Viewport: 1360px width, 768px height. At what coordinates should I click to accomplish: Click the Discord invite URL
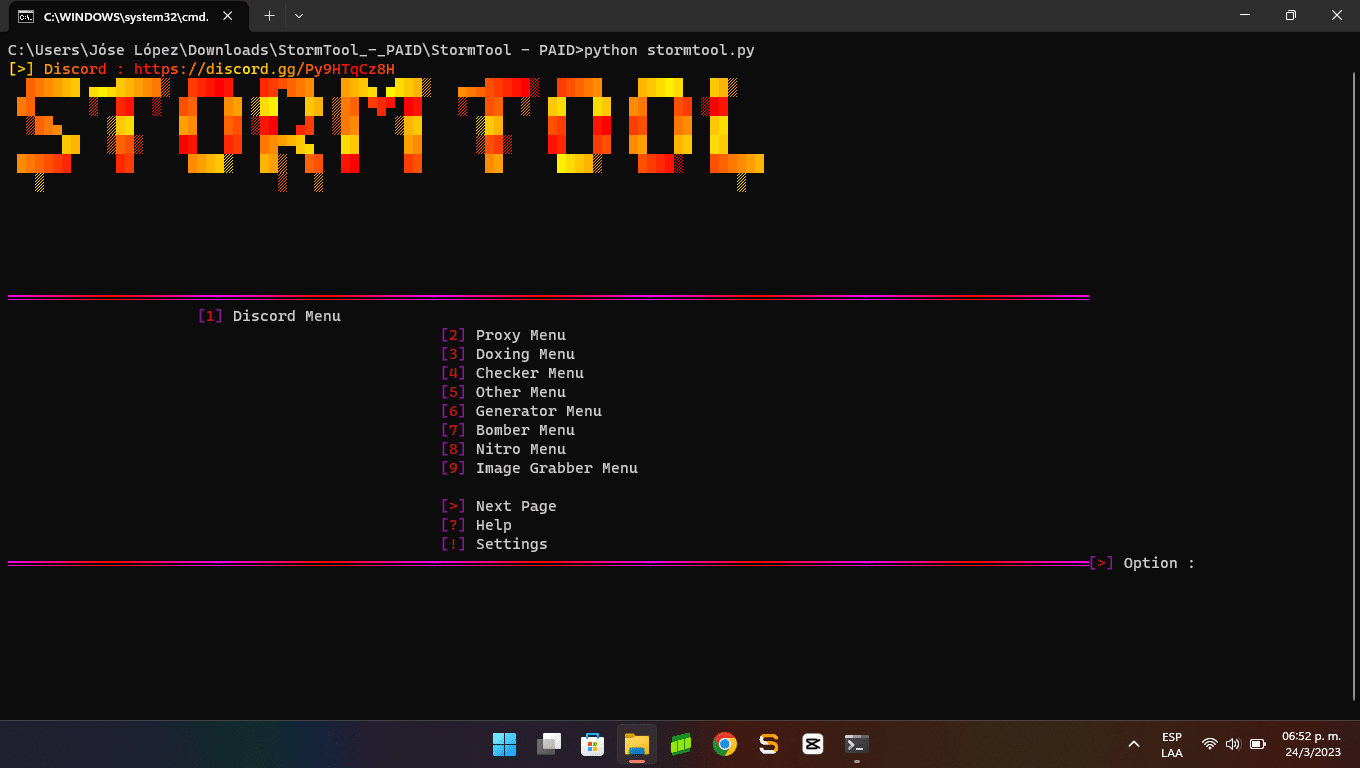pyautogui.click(x=264, y=69)
